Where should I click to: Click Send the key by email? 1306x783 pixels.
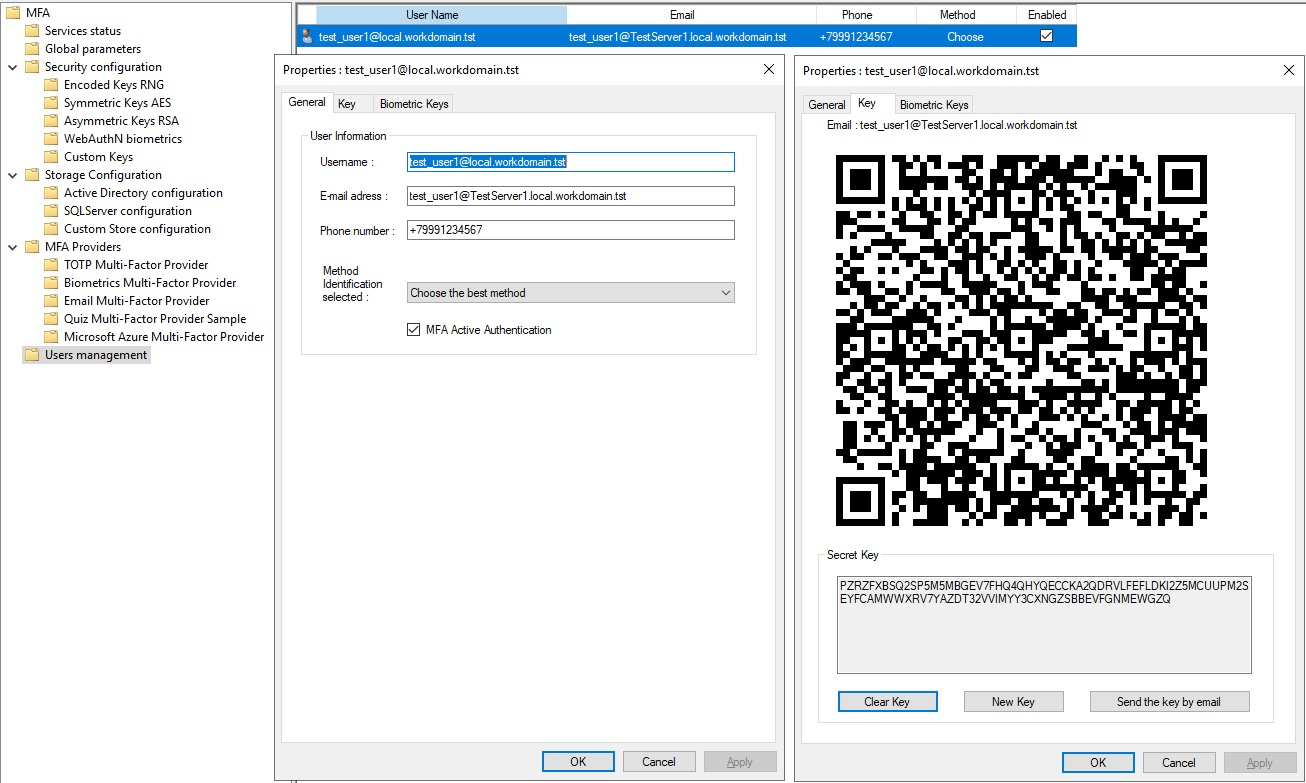pyautogui.click(x=1168, y=702)
